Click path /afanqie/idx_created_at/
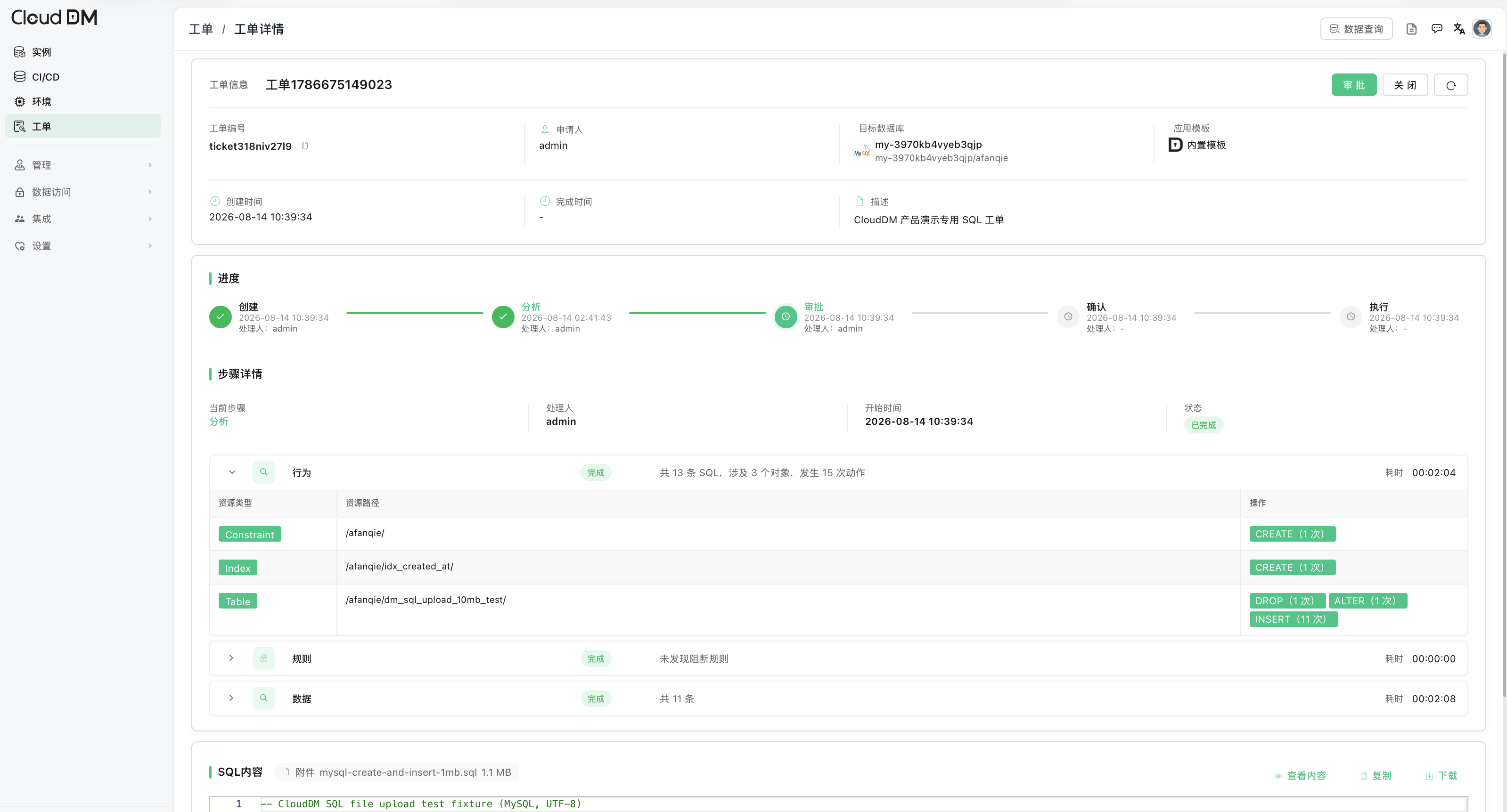Screen dimensions: 1507x812 [400, 567]
